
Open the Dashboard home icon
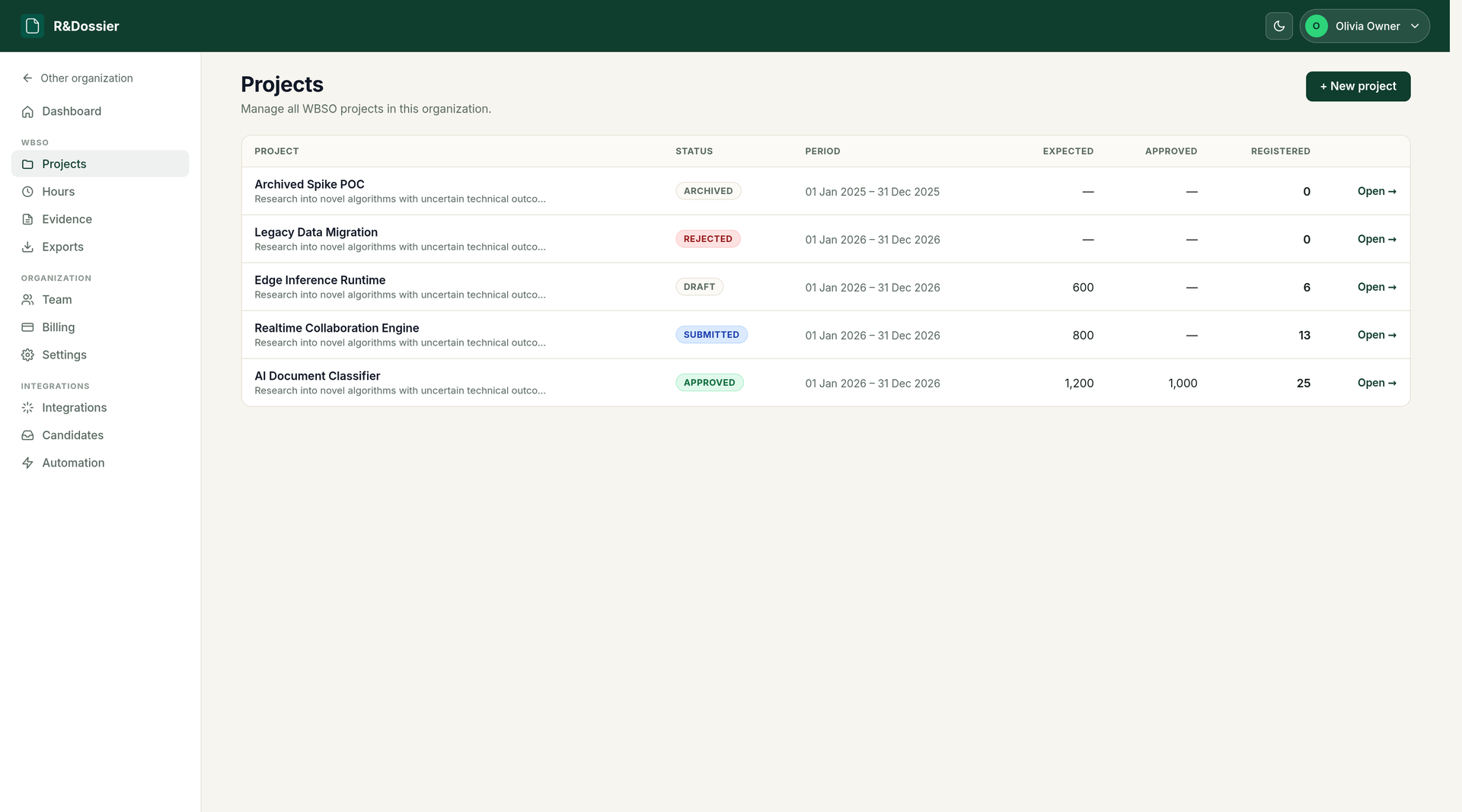27,112
